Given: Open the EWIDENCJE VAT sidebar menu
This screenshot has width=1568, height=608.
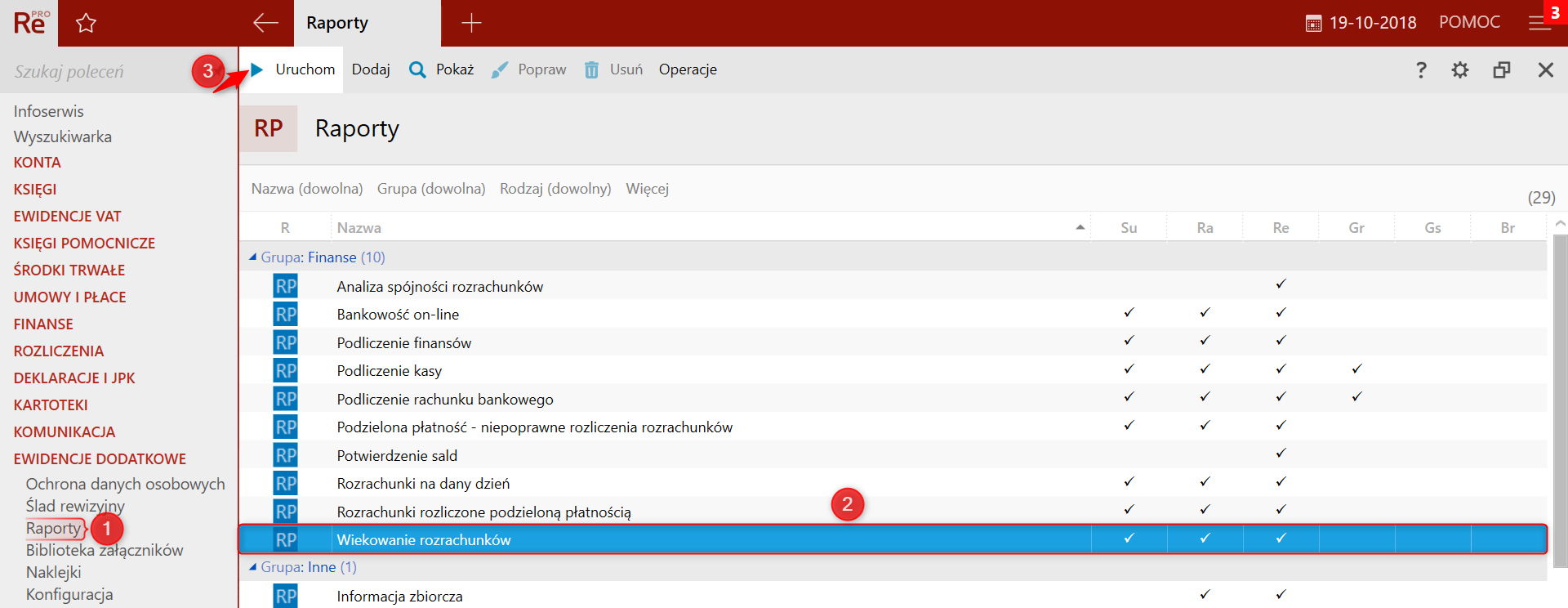Looking at the screenshot, I should (x=67, y=217).
